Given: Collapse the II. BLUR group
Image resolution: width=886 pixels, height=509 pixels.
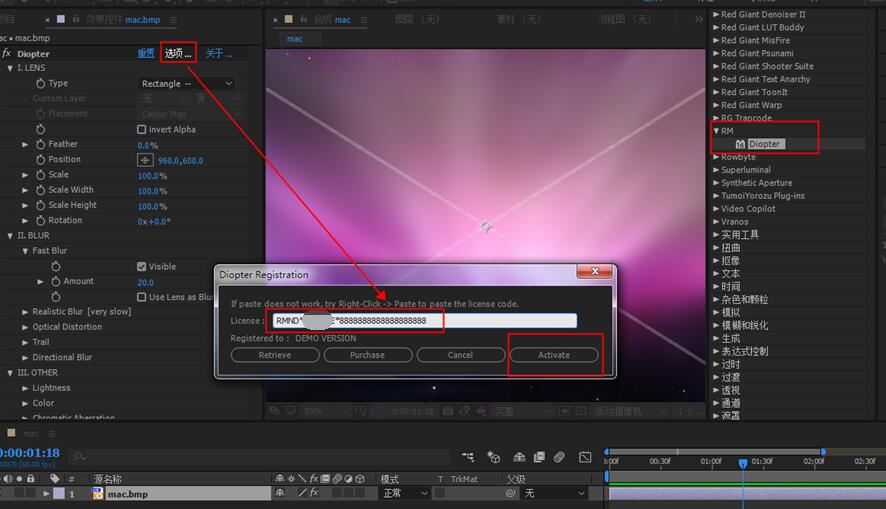Looking at the screenshot, I should tap(10, 236).
